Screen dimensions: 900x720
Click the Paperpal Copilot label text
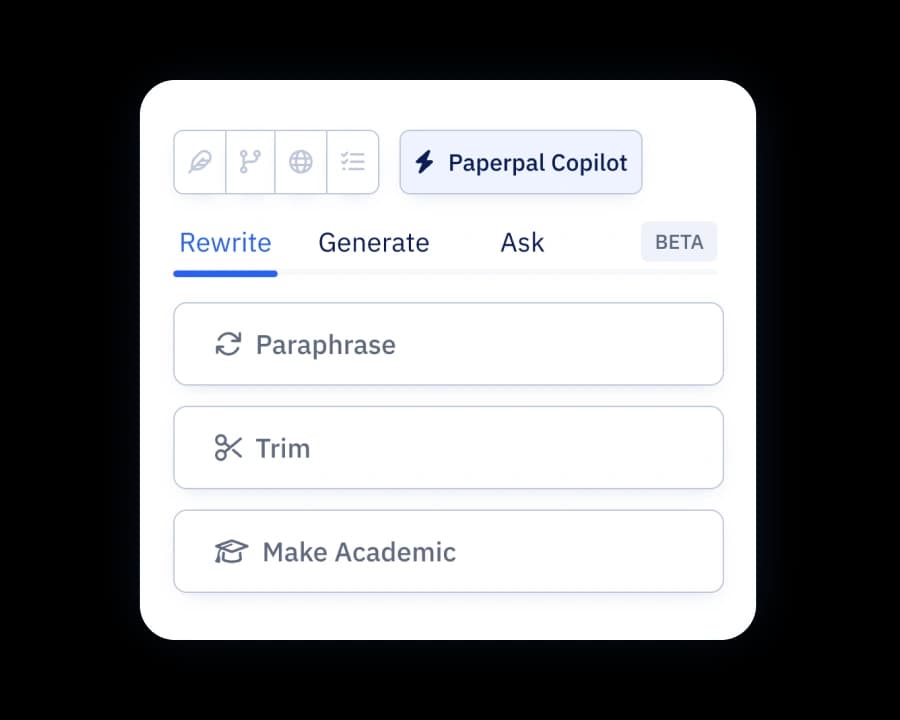pos(537,162)
